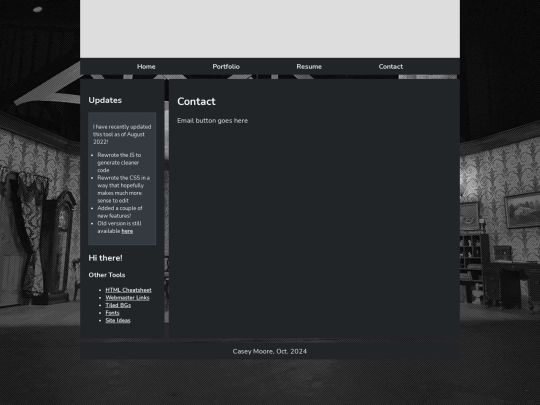Open the Resume nav item

(309, 66)
